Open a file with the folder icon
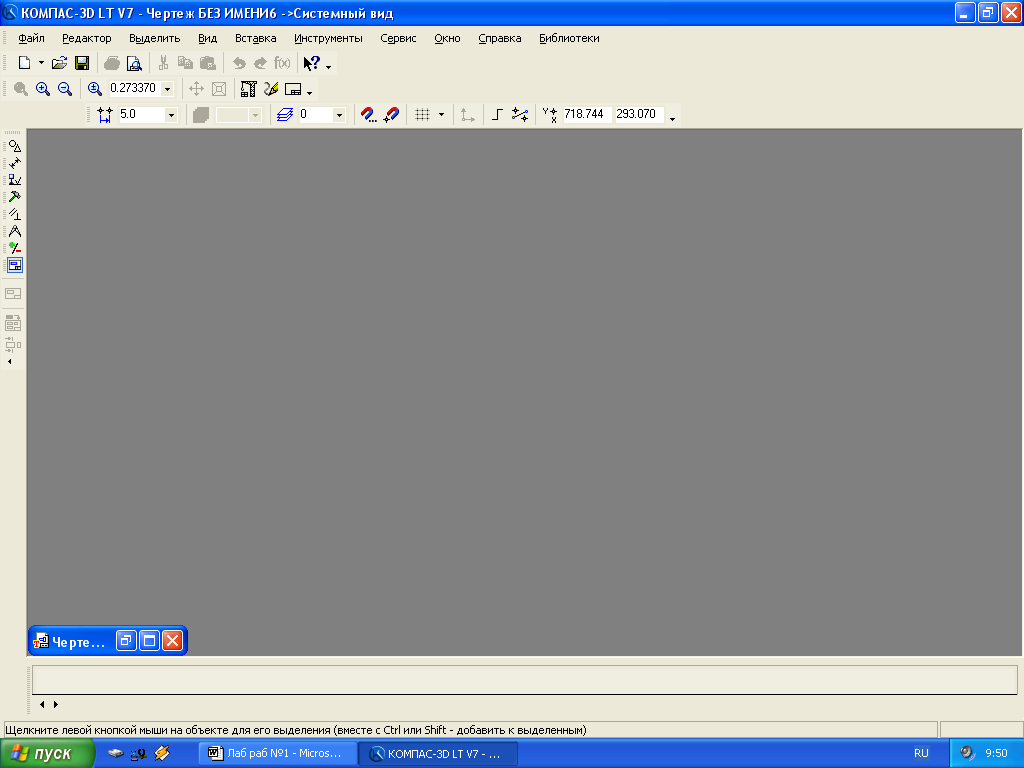The width and height of the screenshot is (1024, 768). point(59,63)
